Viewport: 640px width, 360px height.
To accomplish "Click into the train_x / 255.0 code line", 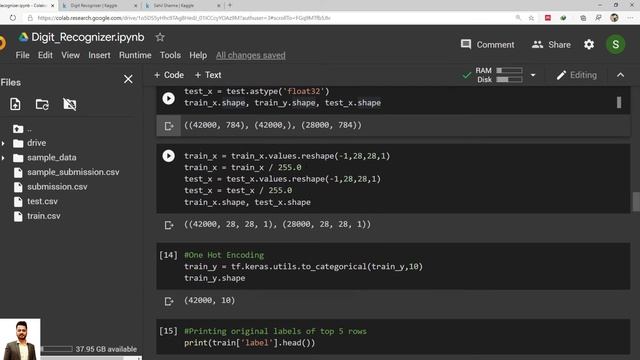I will (x=242, y=167).
